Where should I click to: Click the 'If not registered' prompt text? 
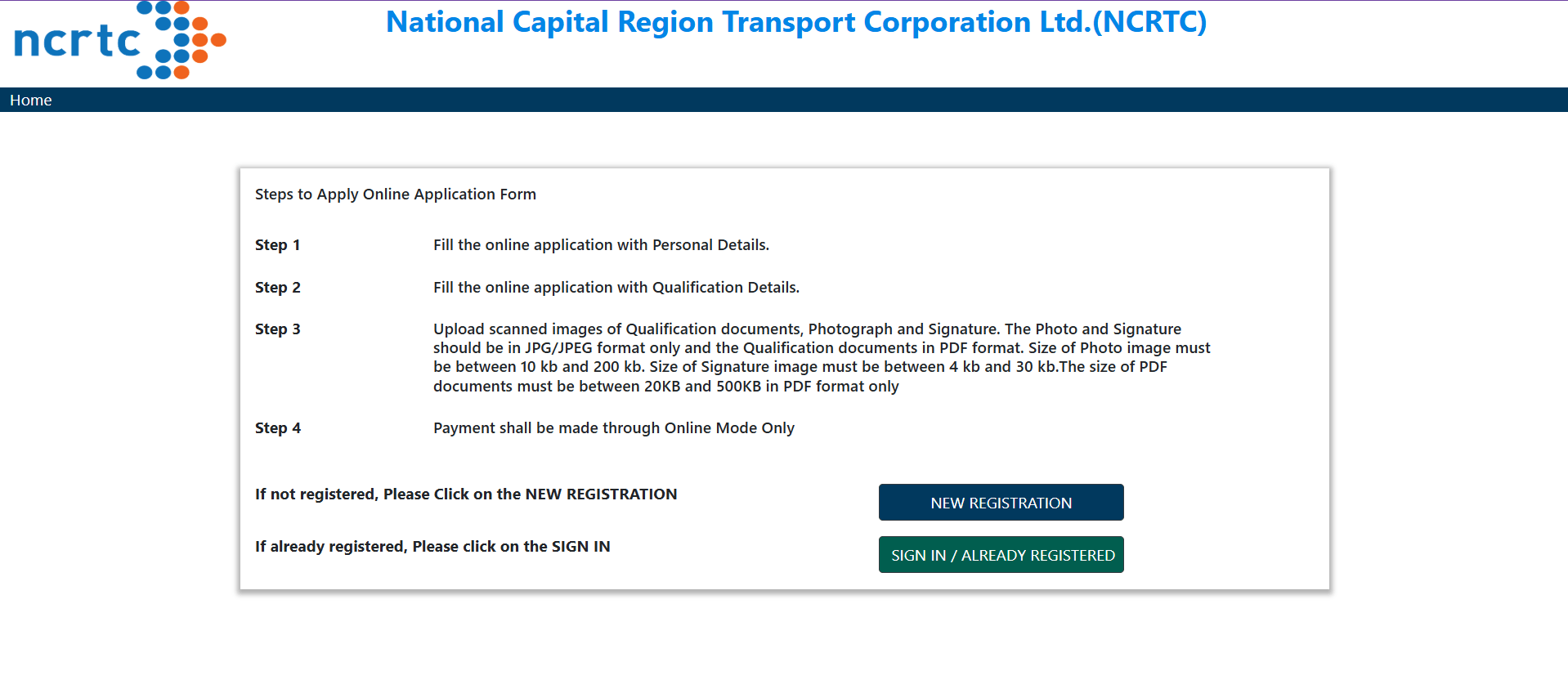click(466, 494)
